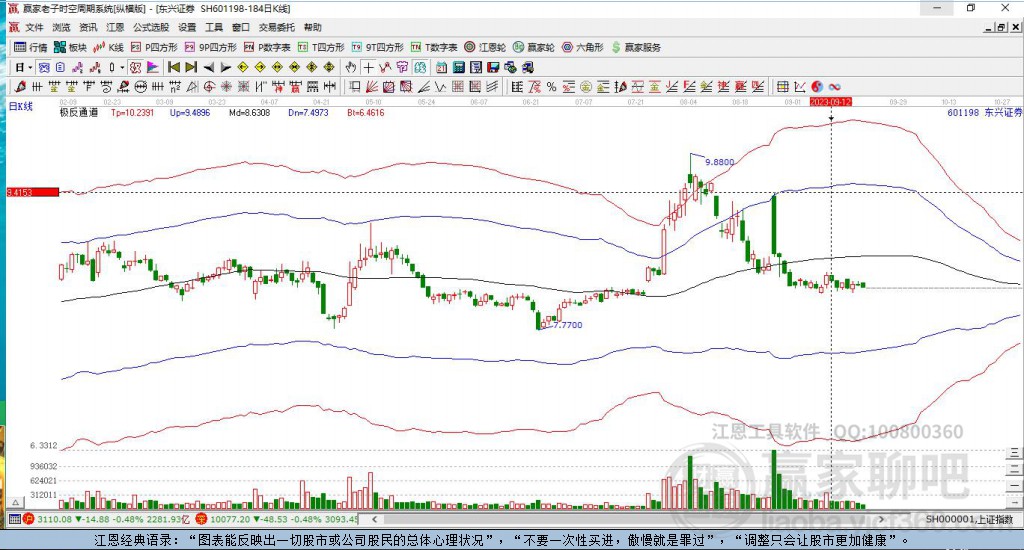Click the yin-yang taiji icon
Viewport: 1024px width, 550px height.
click(x=817, y=86)
